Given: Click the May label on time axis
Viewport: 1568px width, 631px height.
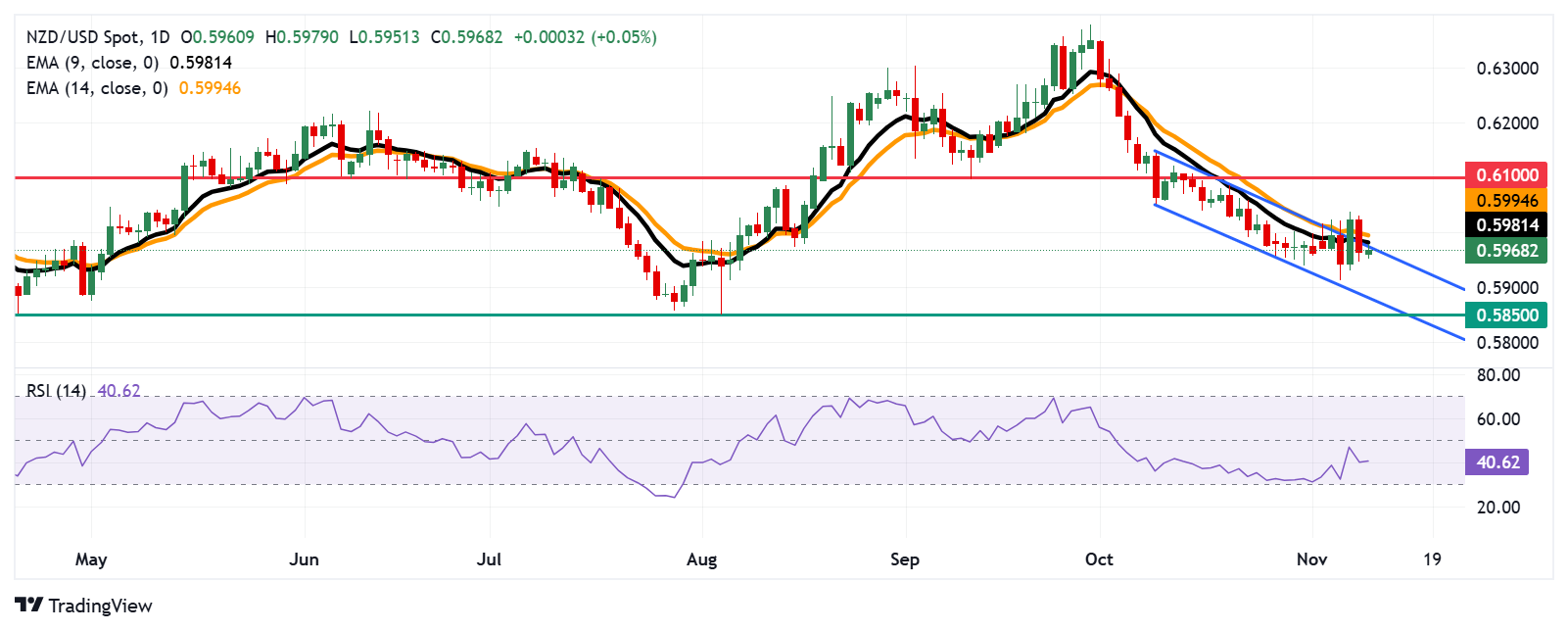Looking at the screenshot, I should pyautogui.click(x=91, y=559).
